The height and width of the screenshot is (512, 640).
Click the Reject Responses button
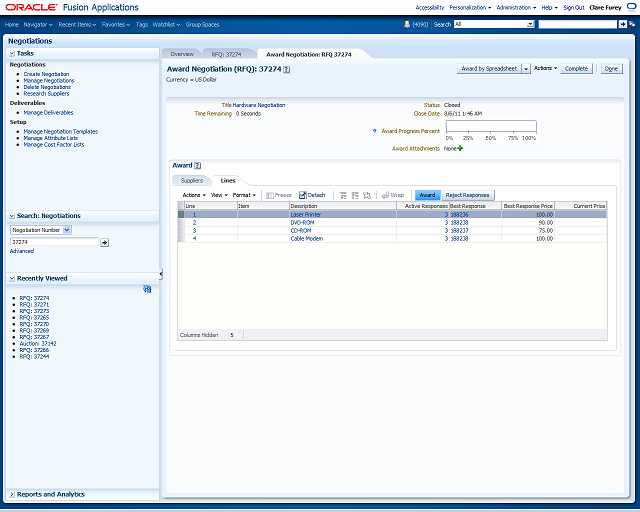[467, 195]
